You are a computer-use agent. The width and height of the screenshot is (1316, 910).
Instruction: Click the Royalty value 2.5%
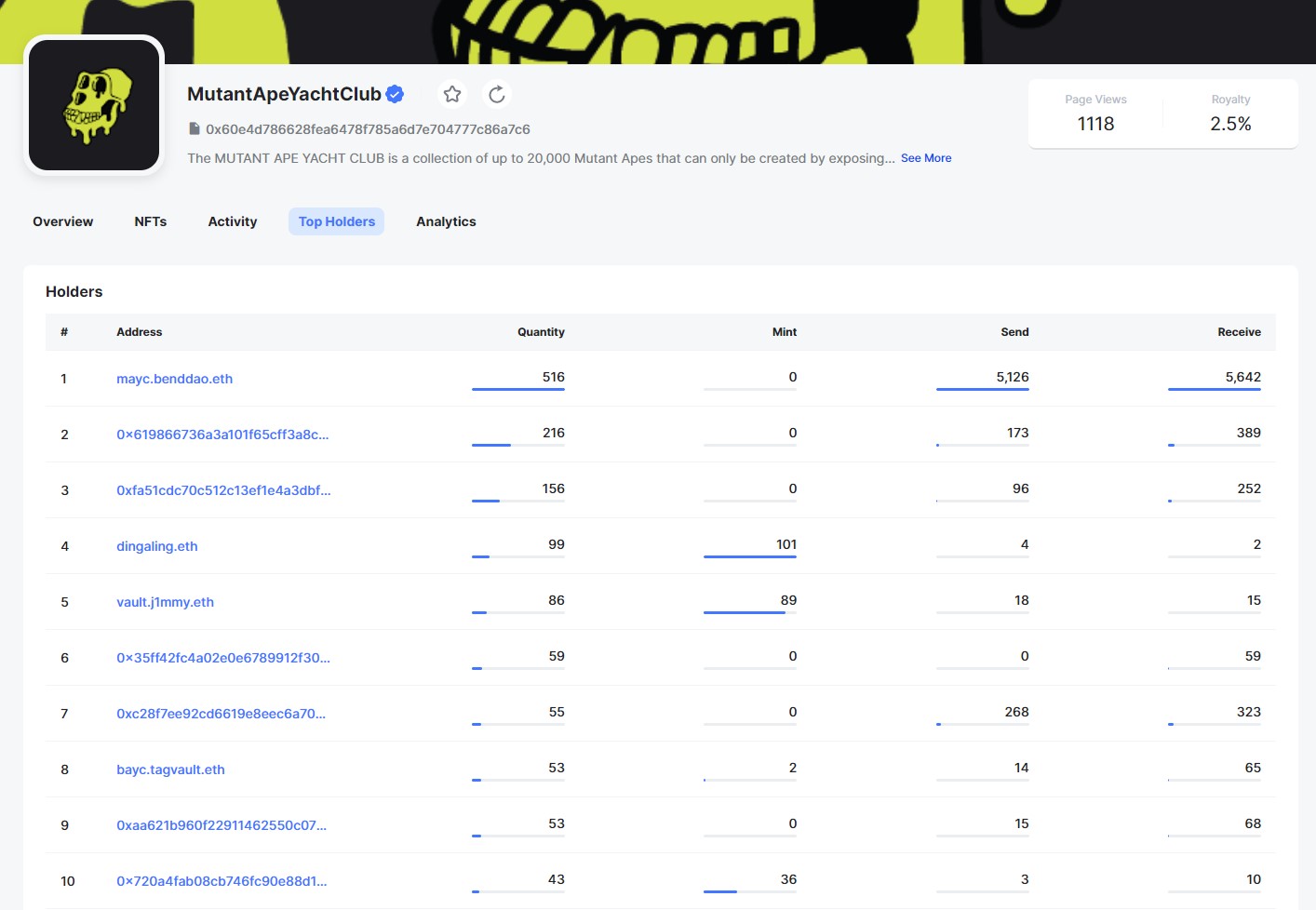1230,124
